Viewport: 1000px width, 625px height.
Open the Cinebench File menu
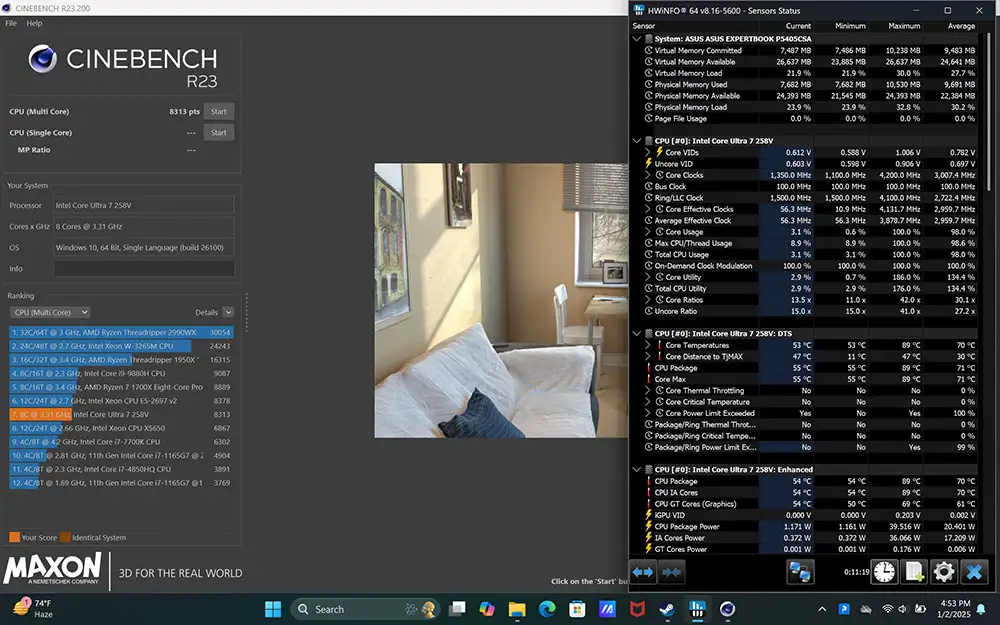coord(11,23)
